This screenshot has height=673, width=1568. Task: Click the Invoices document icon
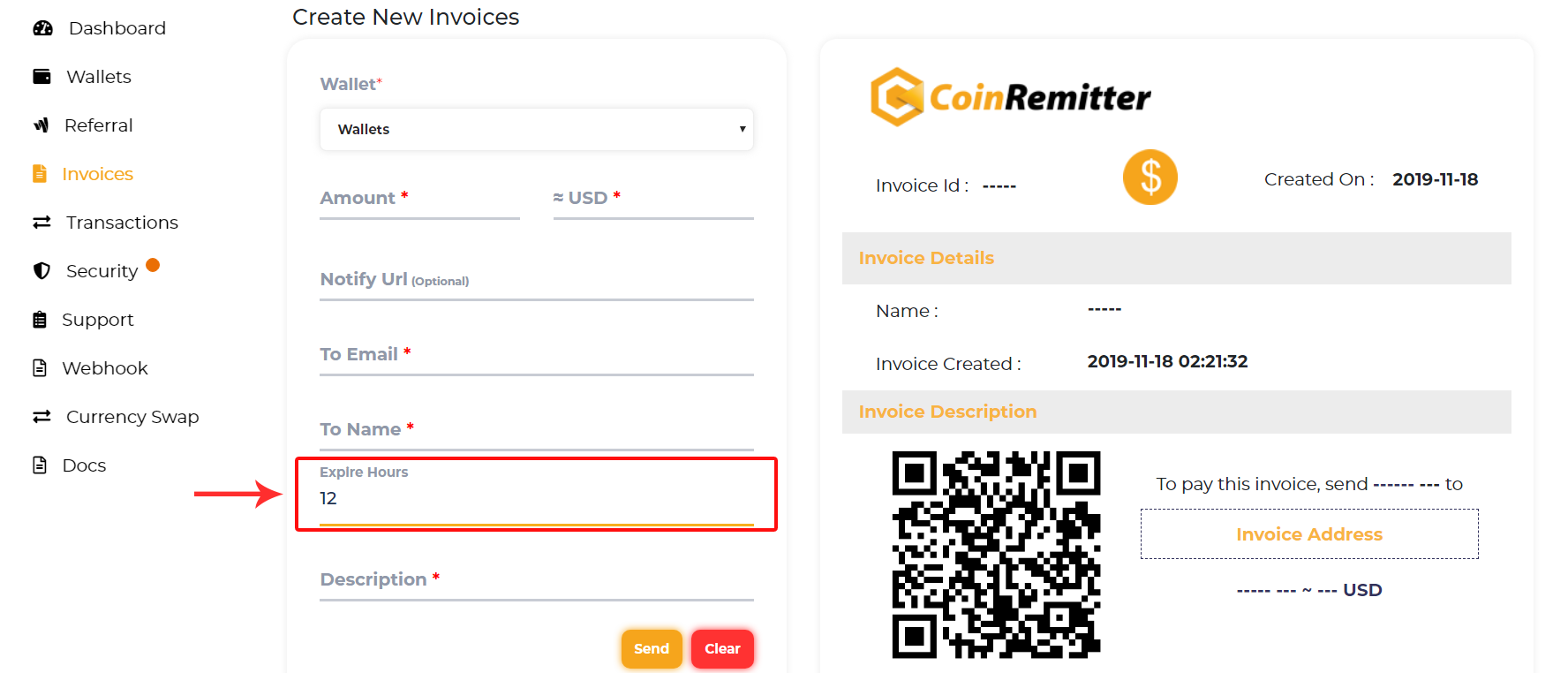(40, 174)
